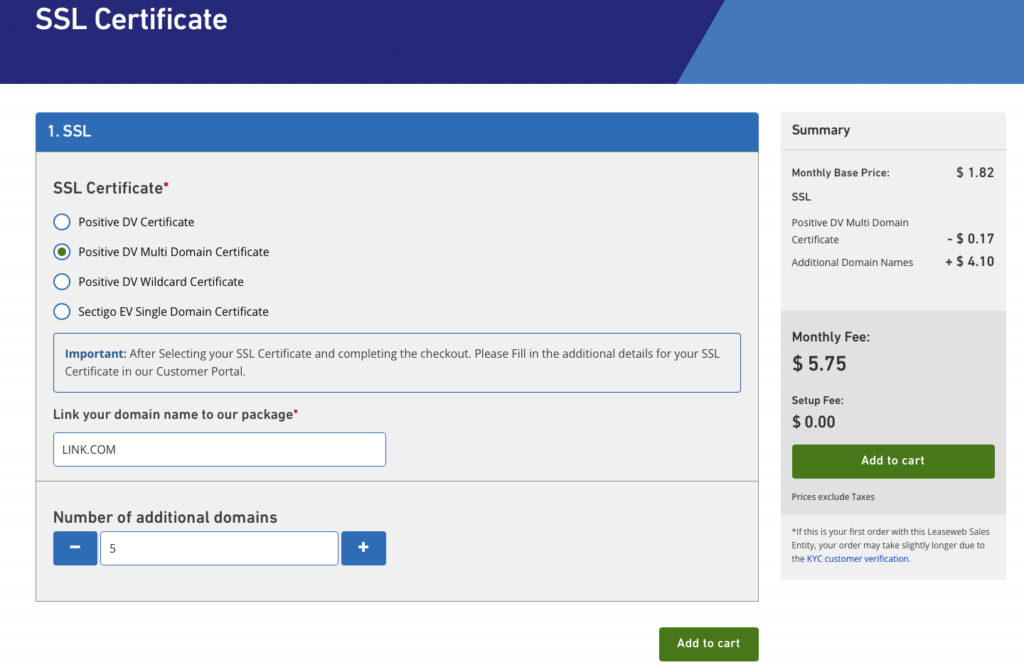The height and width of the screenshot is (665, 1024).
Task: Increase additional domains with plus button
Action: pos(363,548)
